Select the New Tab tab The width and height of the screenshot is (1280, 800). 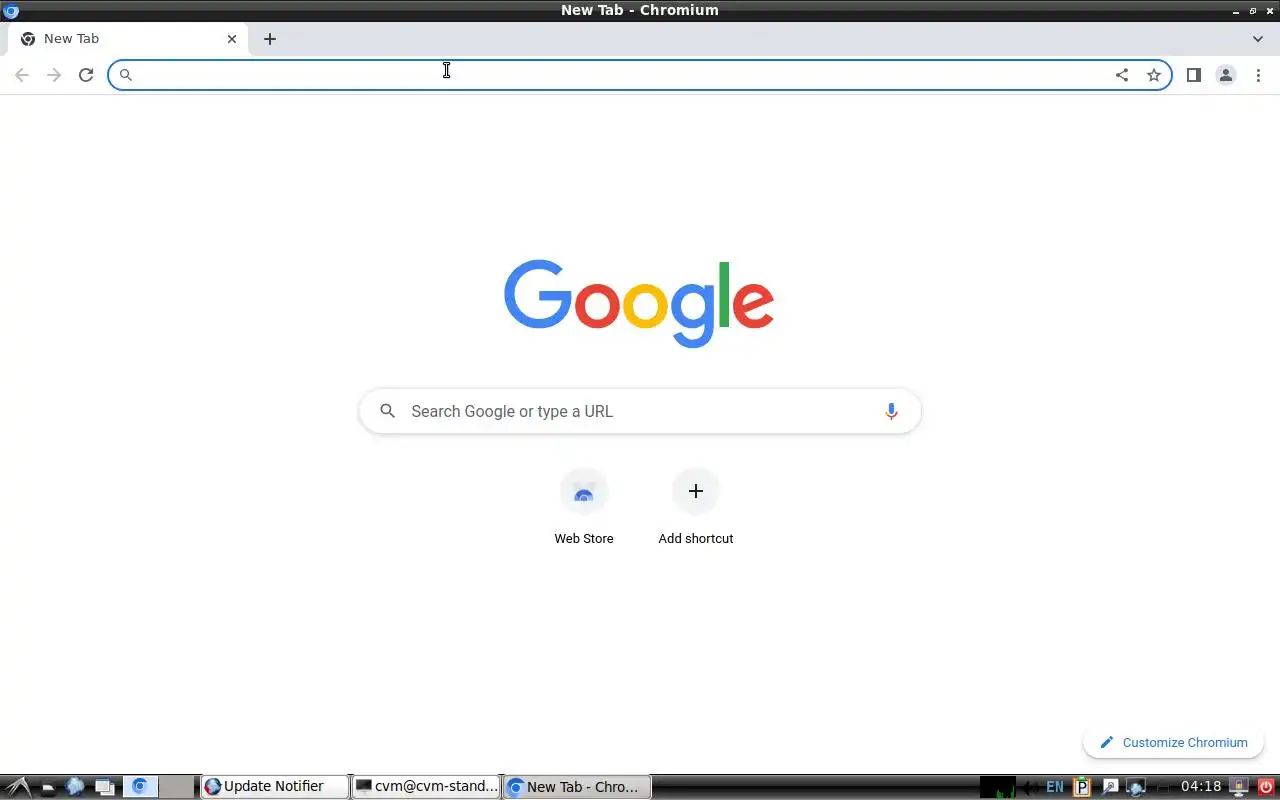pyautogui.click(x=128, y=39)
